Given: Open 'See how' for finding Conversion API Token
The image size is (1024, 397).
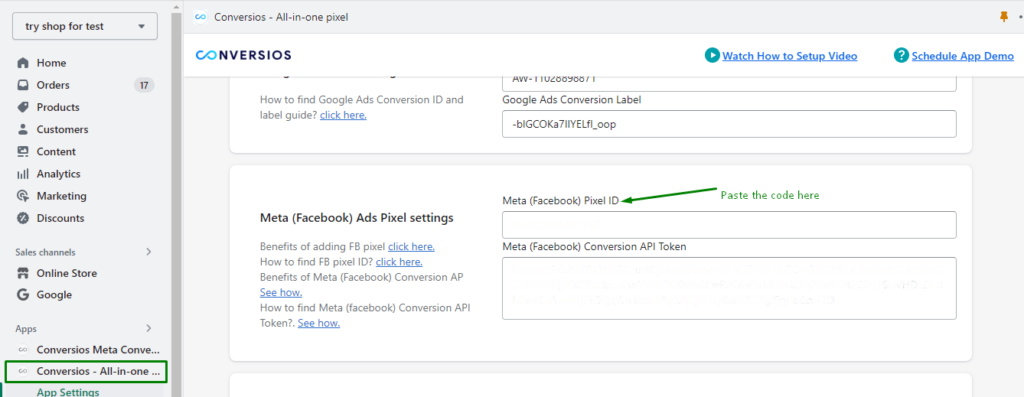Looking at the screenshot, I should click(x=319, y=323).
